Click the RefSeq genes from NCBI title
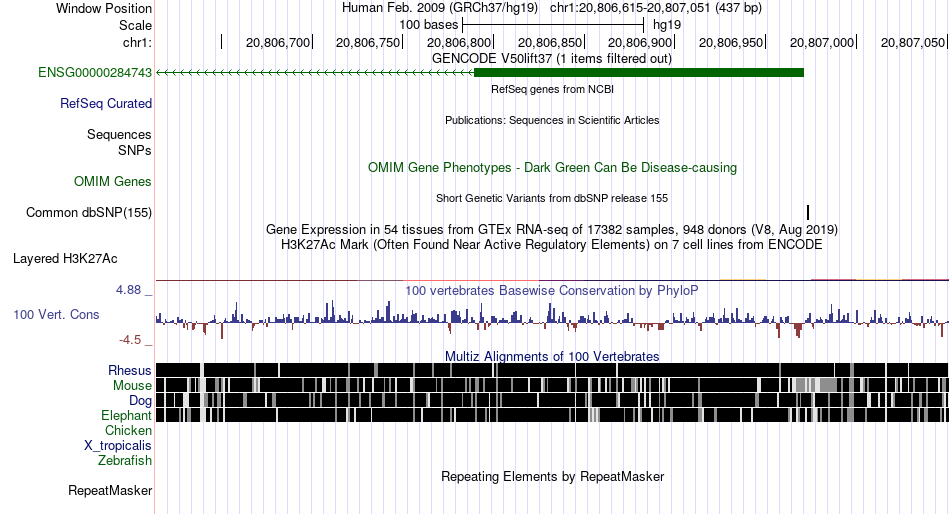Image resolution: width=950 pixels, height=514 pixels. (552, 89)
